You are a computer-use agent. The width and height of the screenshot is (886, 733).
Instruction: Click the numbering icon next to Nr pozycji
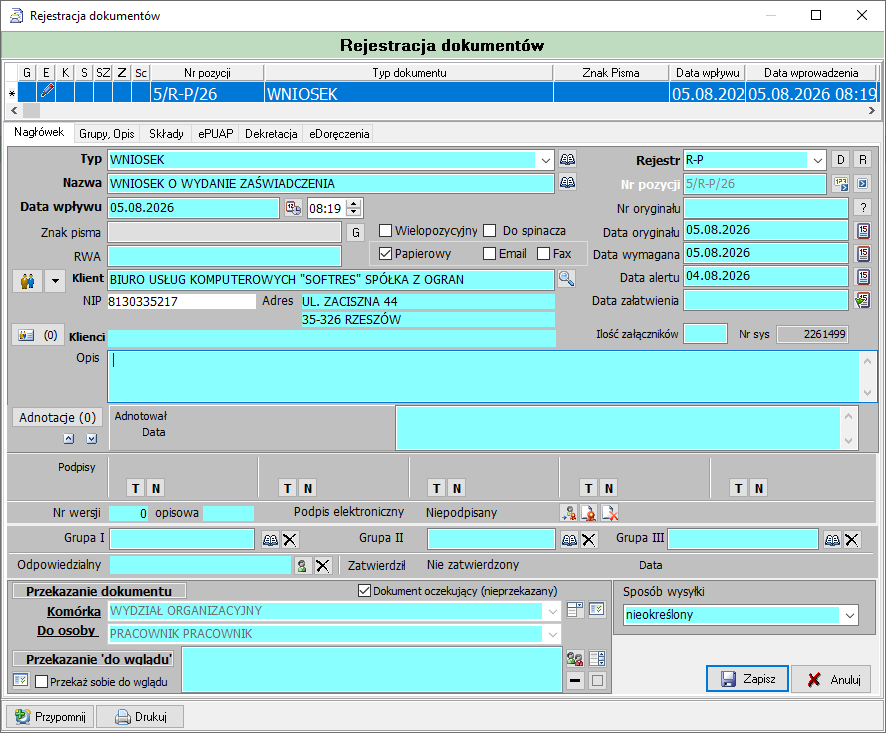pyautogui.click(x=841, y=184)
